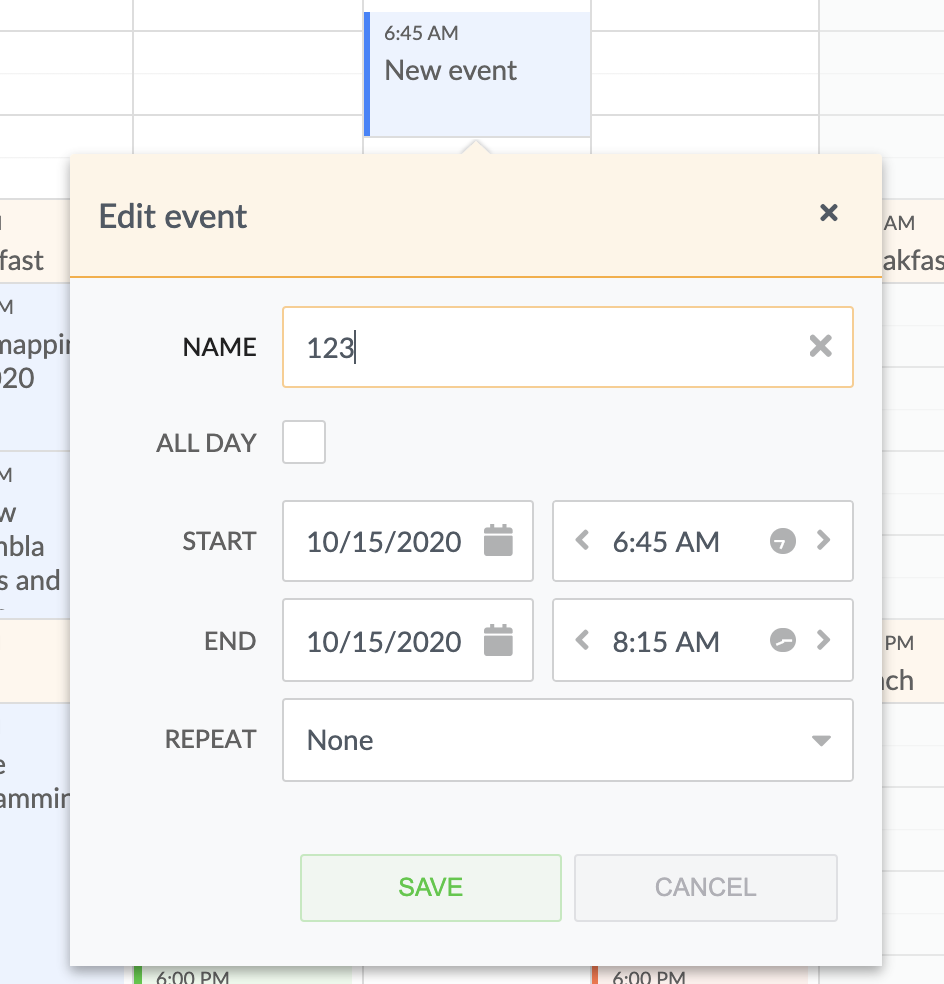Clear the event name using the X icon
The width and height of the screenshot is (944, 984).
821,346
